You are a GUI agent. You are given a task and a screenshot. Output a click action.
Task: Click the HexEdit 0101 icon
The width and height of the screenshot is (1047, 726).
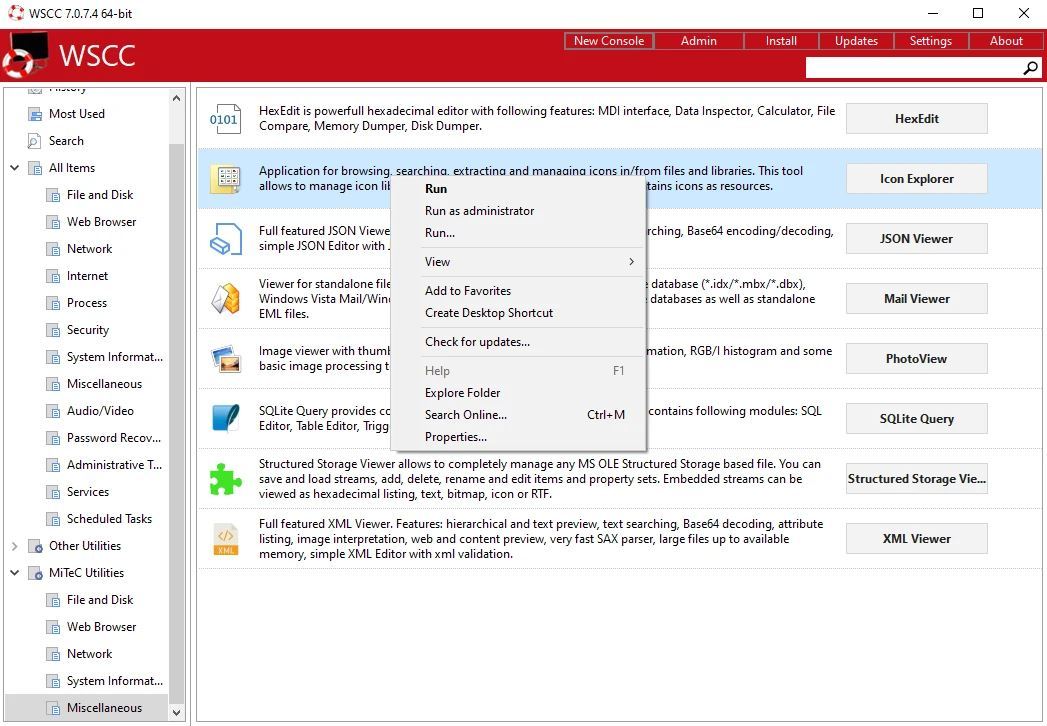[x=225, y=119]
